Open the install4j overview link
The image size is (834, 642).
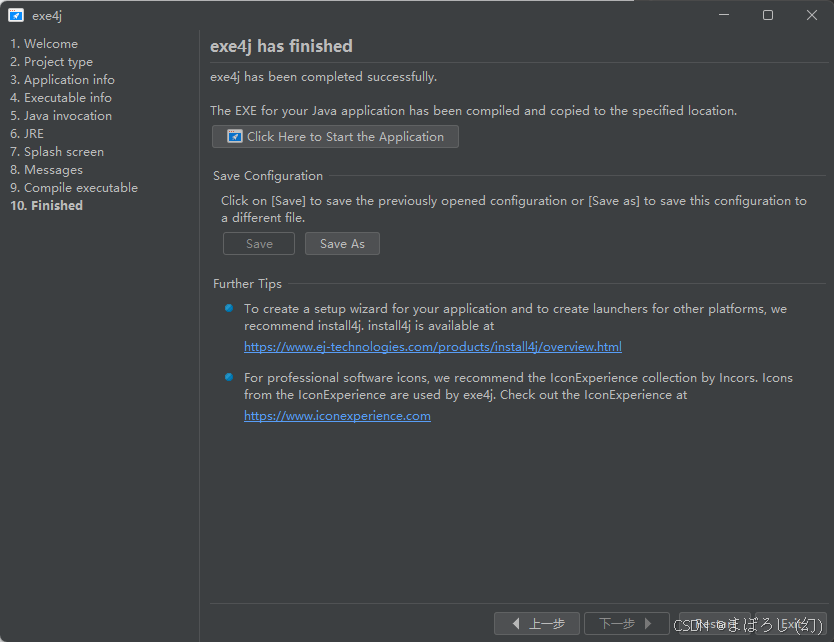[432, 347]
